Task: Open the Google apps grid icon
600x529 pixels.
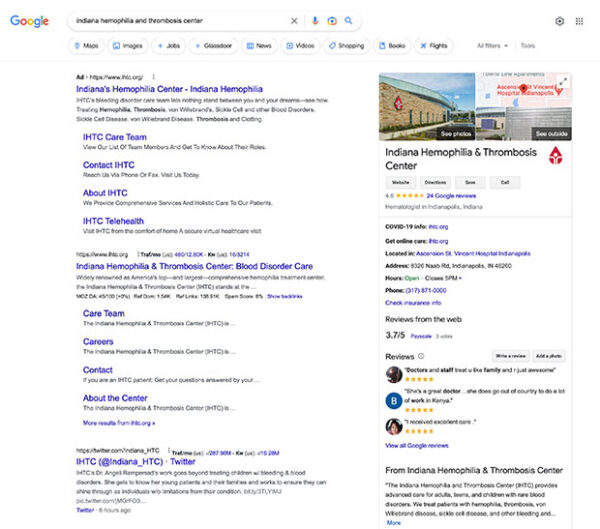Action: [579, 21]
